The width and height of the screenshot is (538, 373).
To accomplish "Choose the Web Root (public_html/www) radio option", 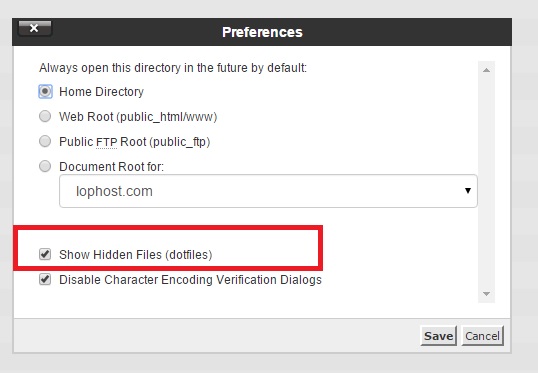I will (x=45, y=116).
